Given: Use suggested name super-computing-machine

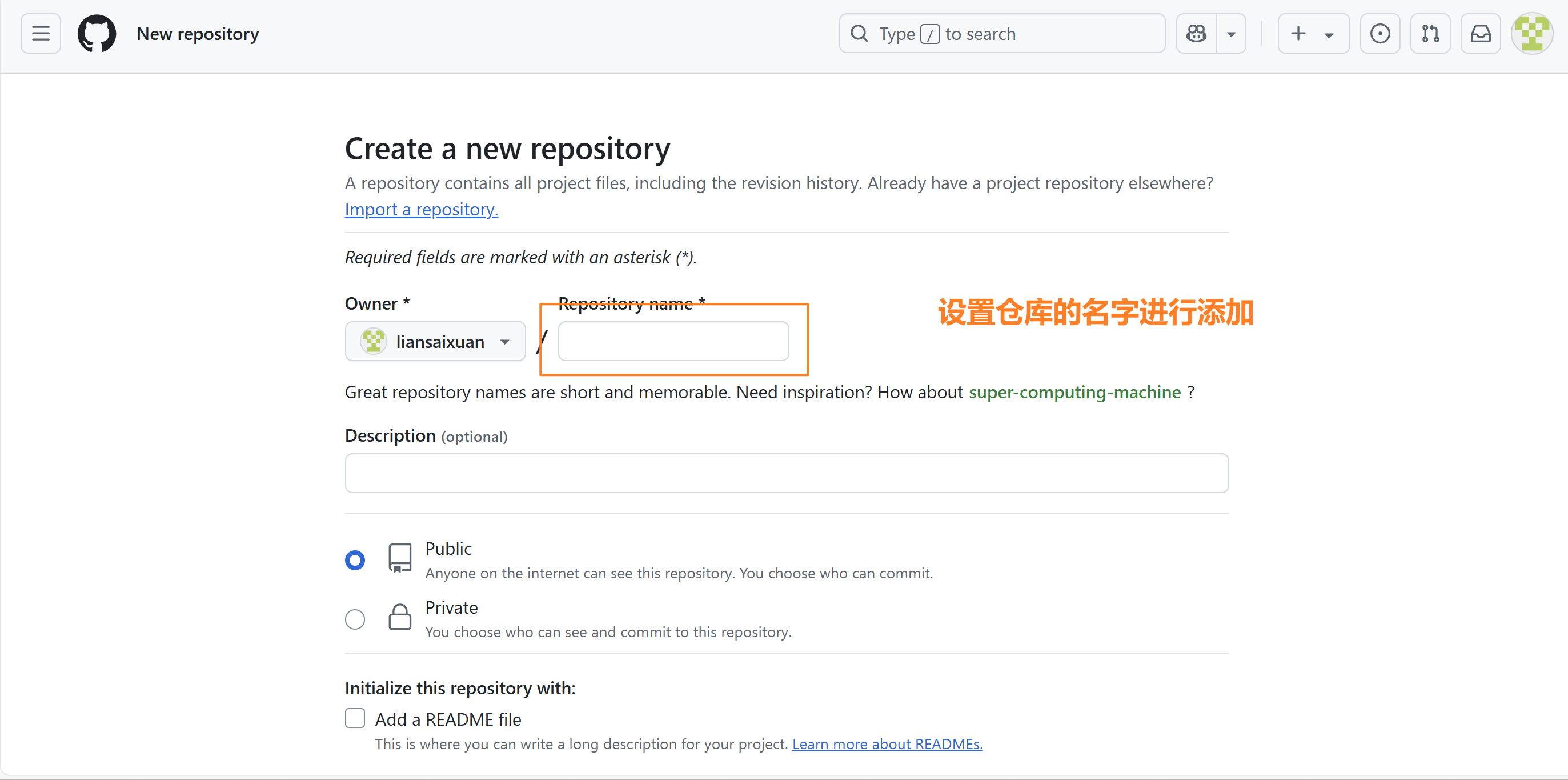Looking at the screenshot, I should click(1074, 392).
